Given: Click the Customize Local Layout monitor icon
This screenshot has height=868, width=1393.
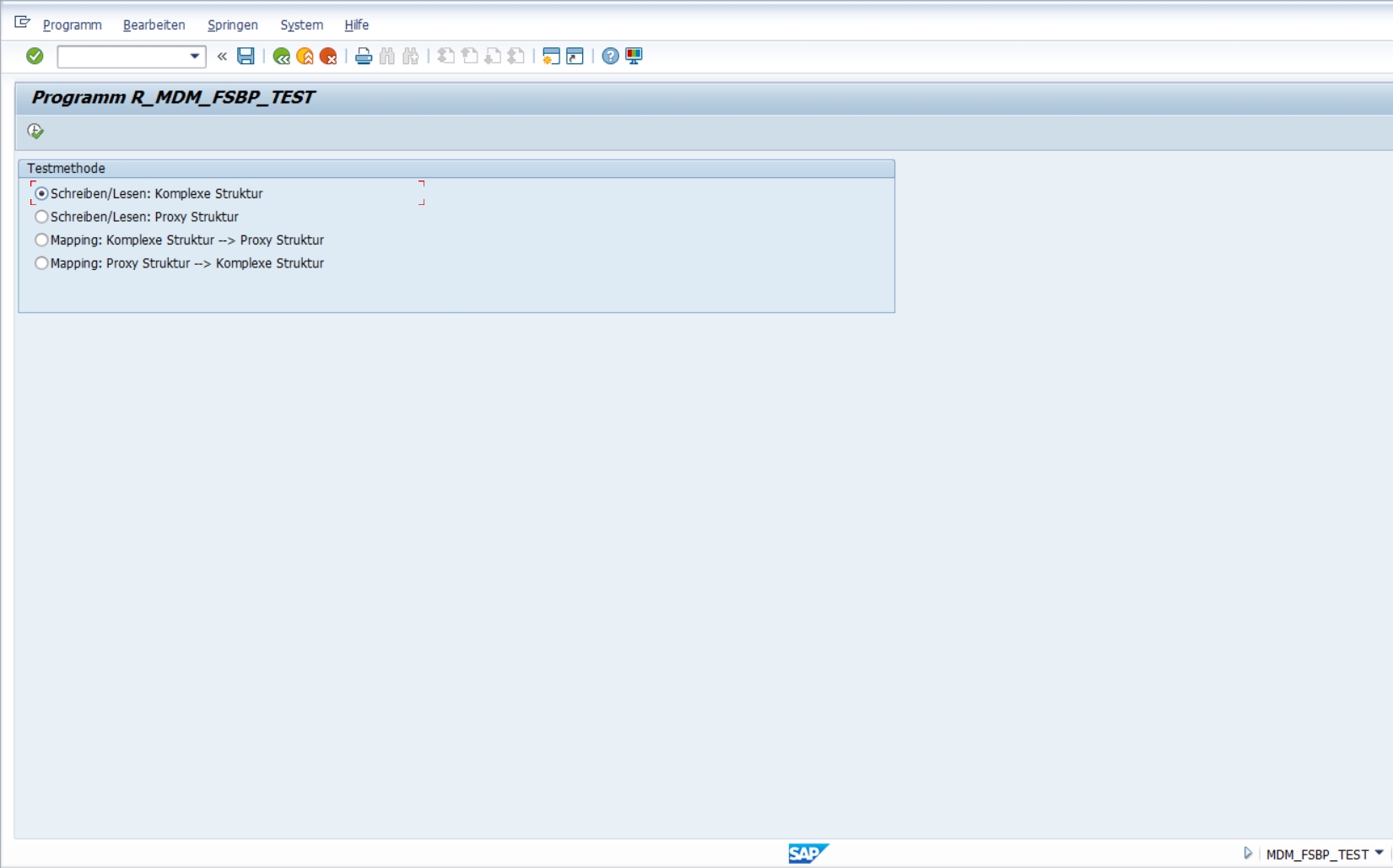Looking at the screenshot, I should (634, 57).
